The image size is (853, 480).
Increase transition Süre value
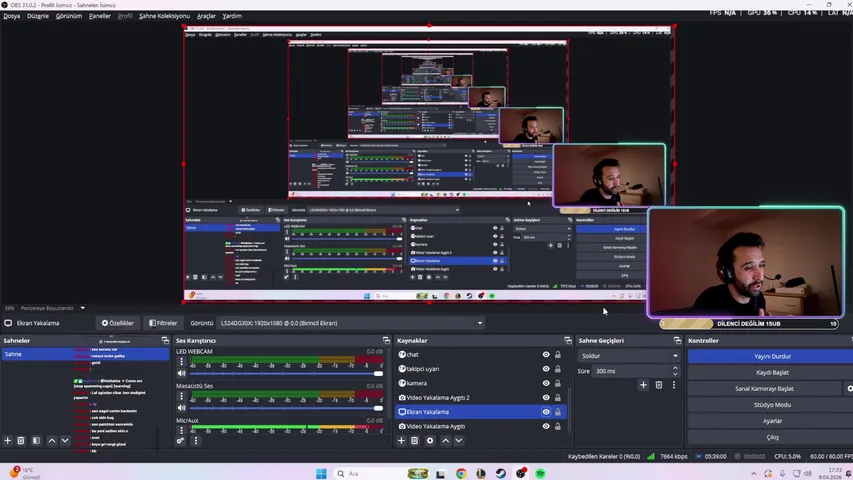[x=675, y=368]
